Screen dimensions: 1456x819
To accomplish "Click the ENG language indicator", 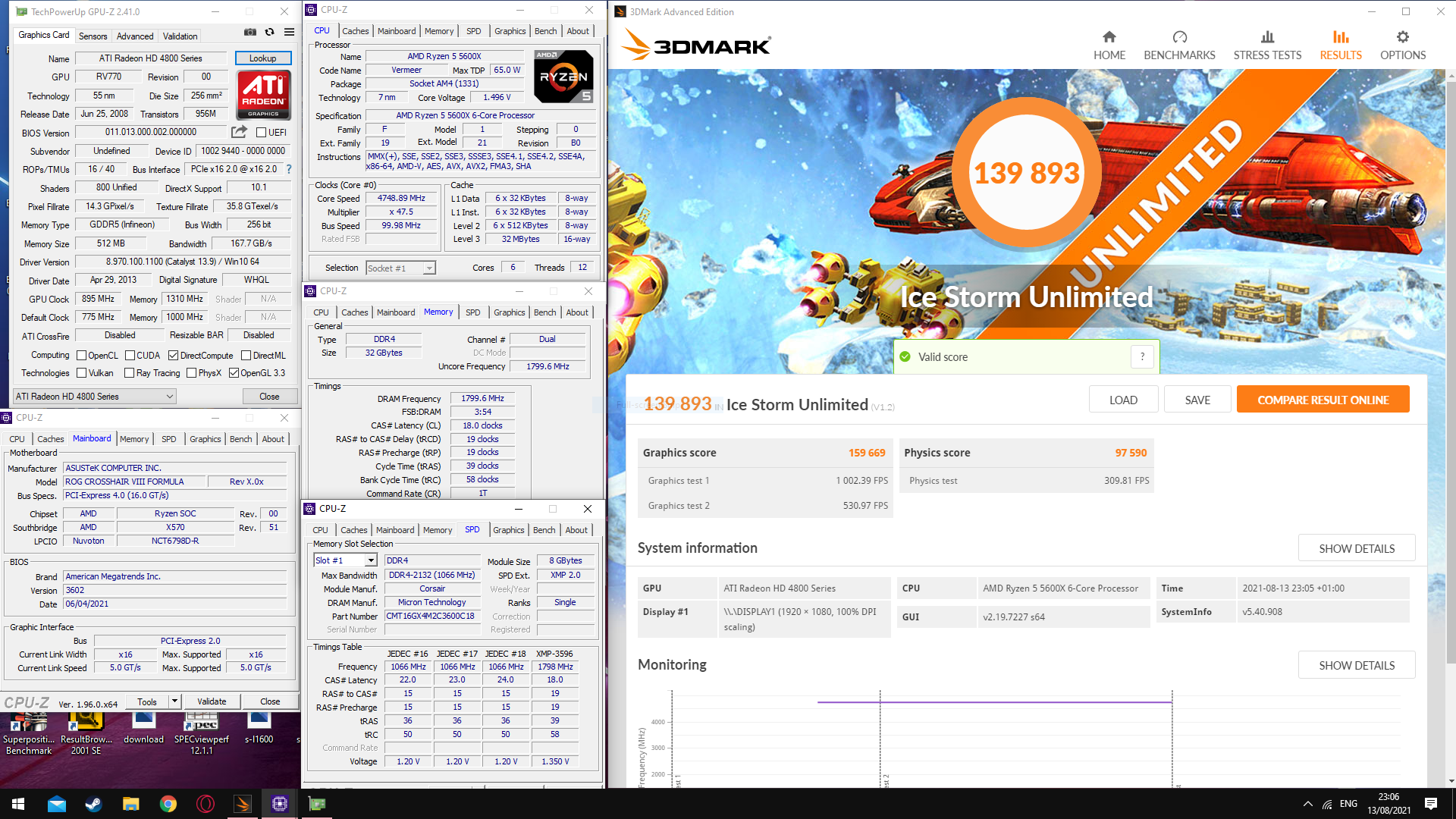I will [x=1348, y=804].
